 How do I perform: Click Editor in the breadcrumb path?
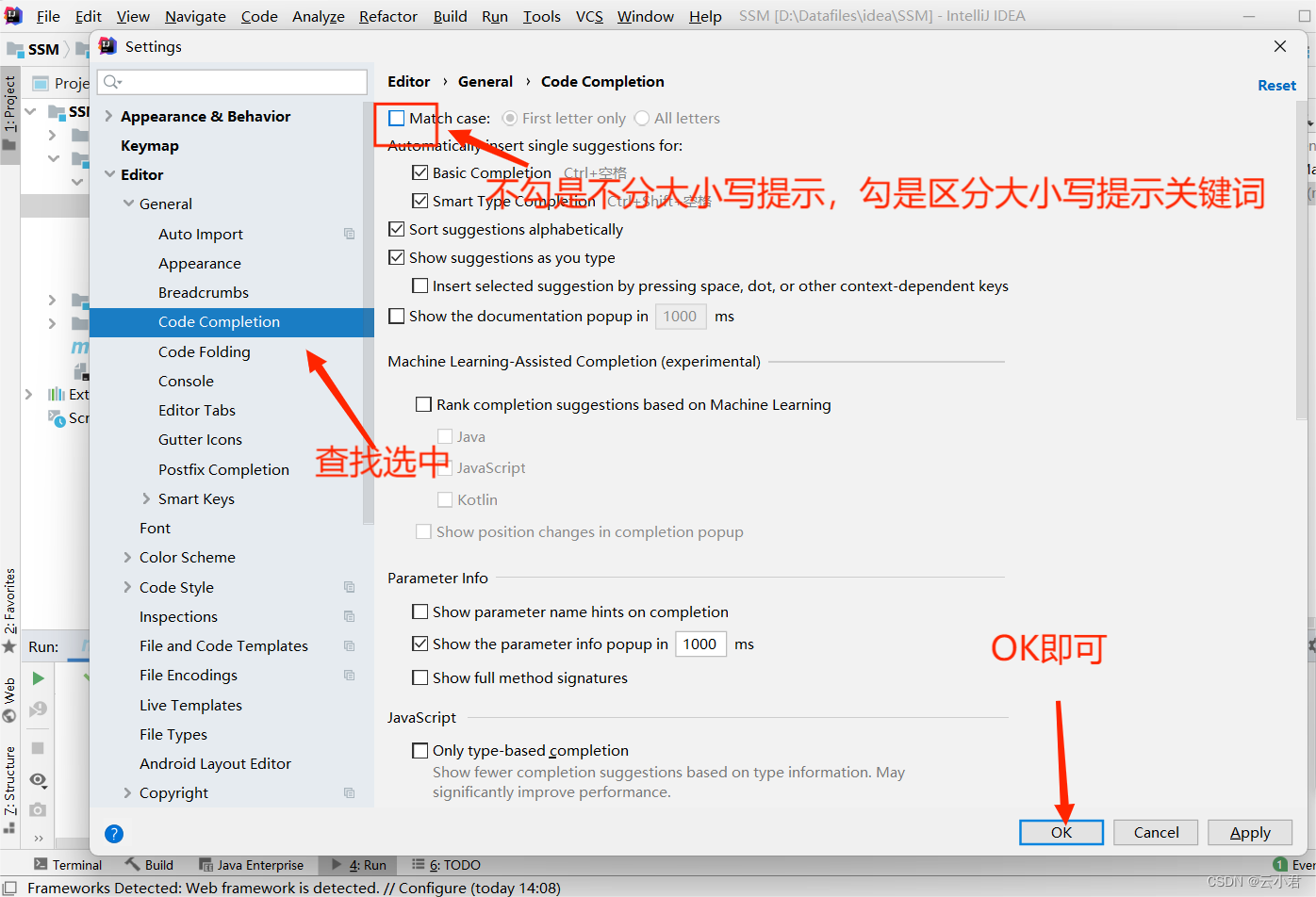(408, 81)
